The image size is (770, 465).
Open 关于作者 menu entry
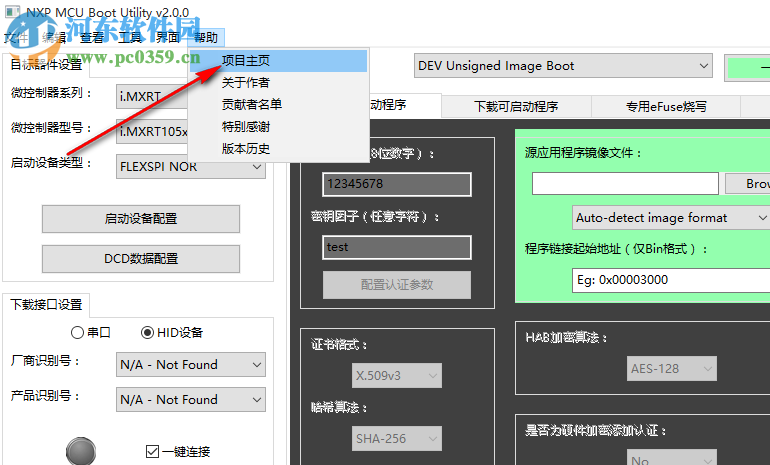[x=278, y=82]
